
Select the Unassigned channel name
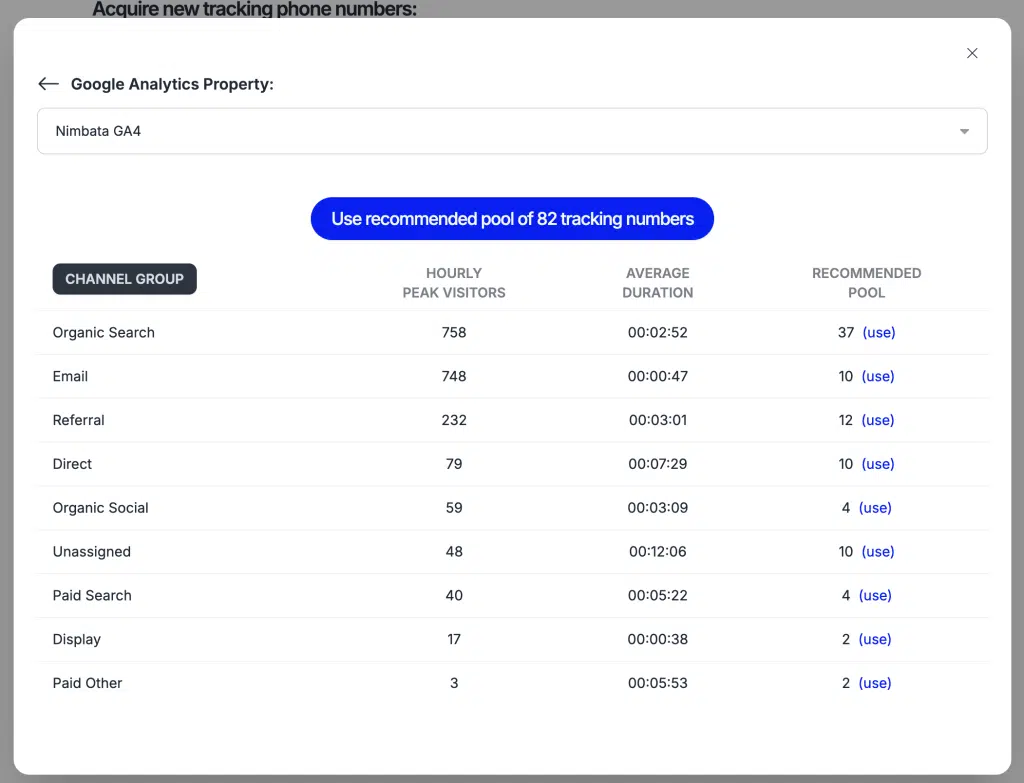(92, 551)
